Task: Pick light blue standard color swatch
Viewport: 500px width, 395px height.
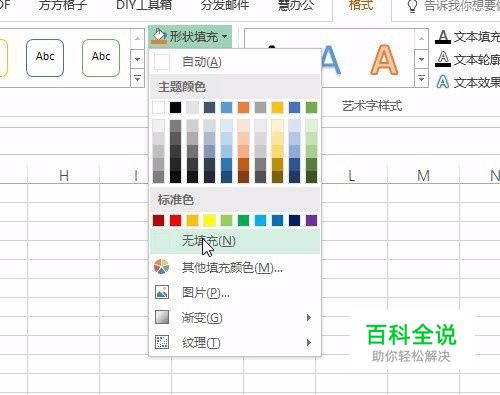Action: coord(260,220)
